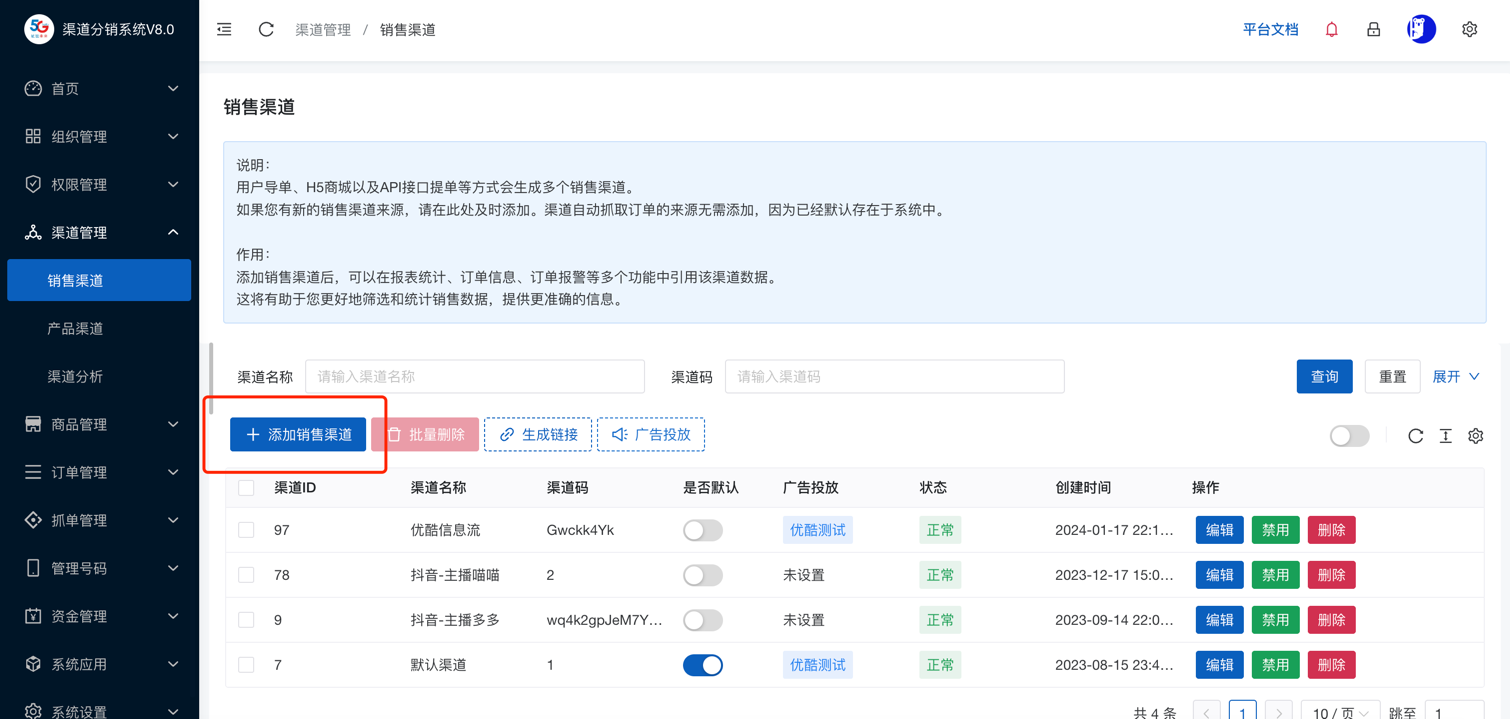Check the row checkbox for 抖音-主播喵喵
Screen dimensions: 1510x719
[246, 575]
